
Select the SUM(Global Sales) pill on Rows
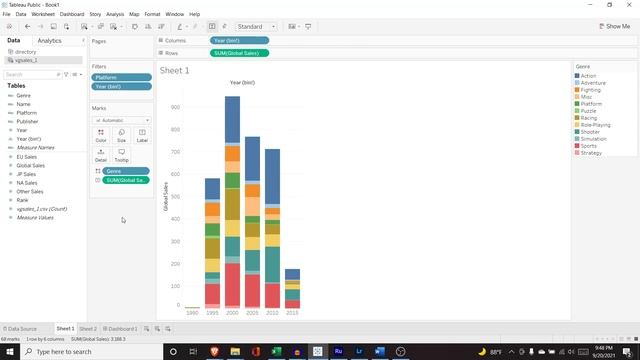tap(239, 53)
